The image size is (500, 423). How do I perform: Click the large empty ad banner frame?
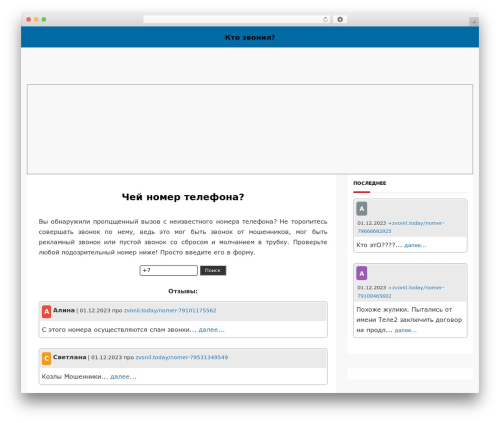coord(250,129)
